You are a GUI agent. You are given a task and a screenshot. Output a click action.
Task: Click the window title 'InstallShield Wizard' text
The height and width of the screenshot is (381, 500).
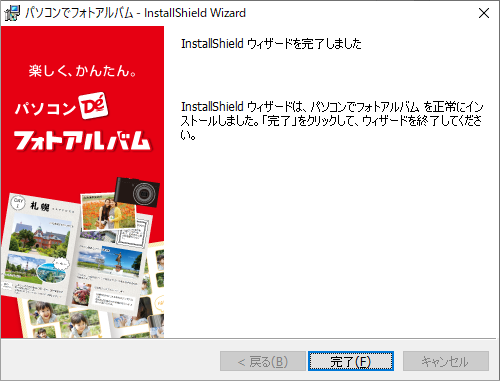195,13
